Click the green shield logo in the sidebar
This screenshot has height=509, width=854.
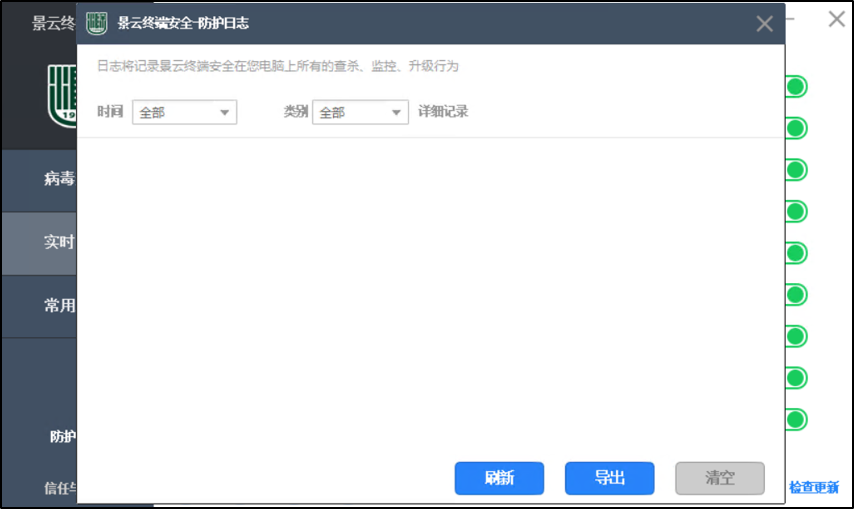click(62, 95)
